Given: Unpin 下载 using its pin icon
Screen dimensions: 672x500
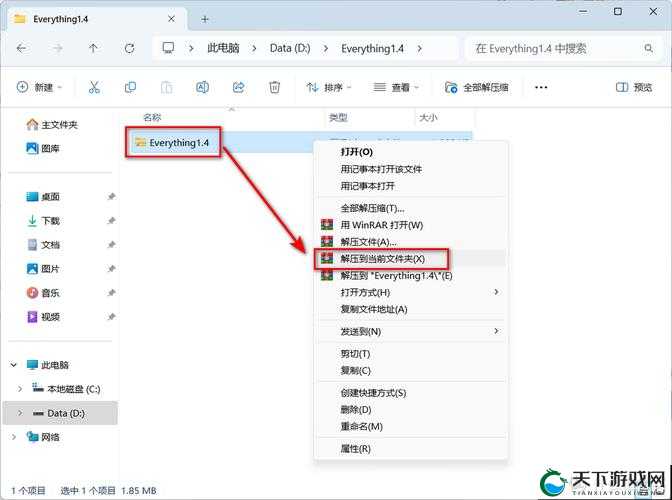Looking at the screenshot, I should 111,221.
